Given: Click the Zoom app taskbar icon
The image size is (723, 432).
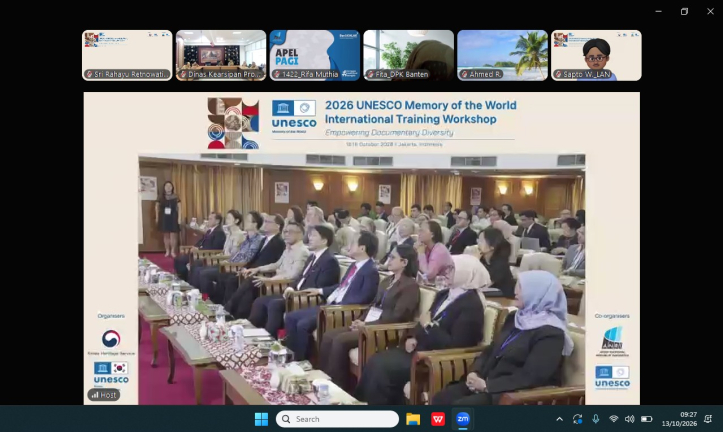Looking at the screenshot, I should coord(462,419).
